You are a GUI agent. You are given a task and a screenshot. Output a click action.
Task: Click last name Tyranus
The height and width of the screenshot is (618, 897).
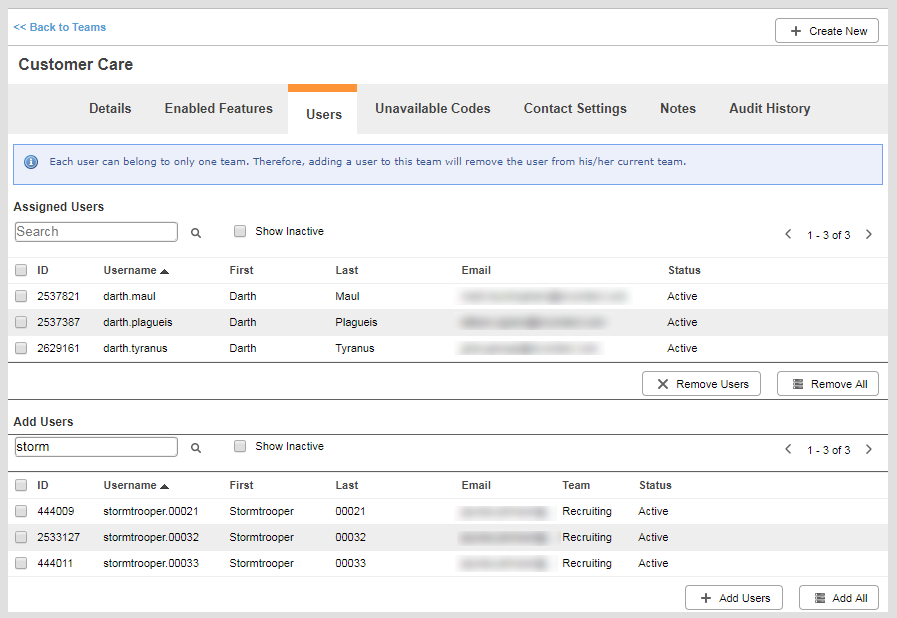[355, 348]
